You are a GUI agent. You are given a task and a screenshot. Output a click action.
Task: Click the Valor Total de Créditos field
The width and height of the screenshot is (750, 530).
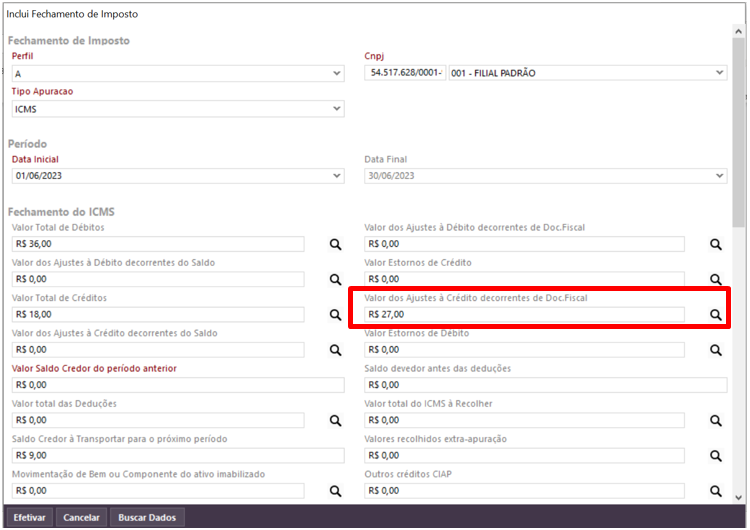158,314
